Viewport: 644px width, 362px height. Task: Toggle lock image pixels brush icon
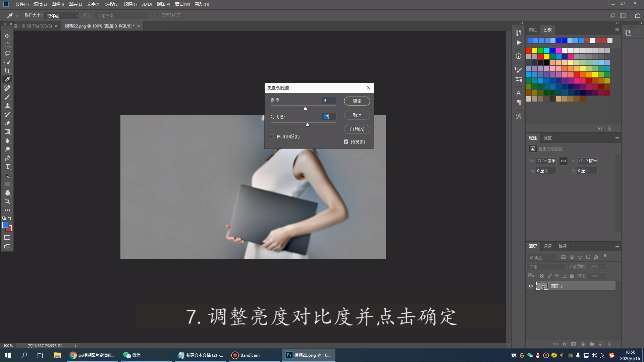(x=549, y=276)
